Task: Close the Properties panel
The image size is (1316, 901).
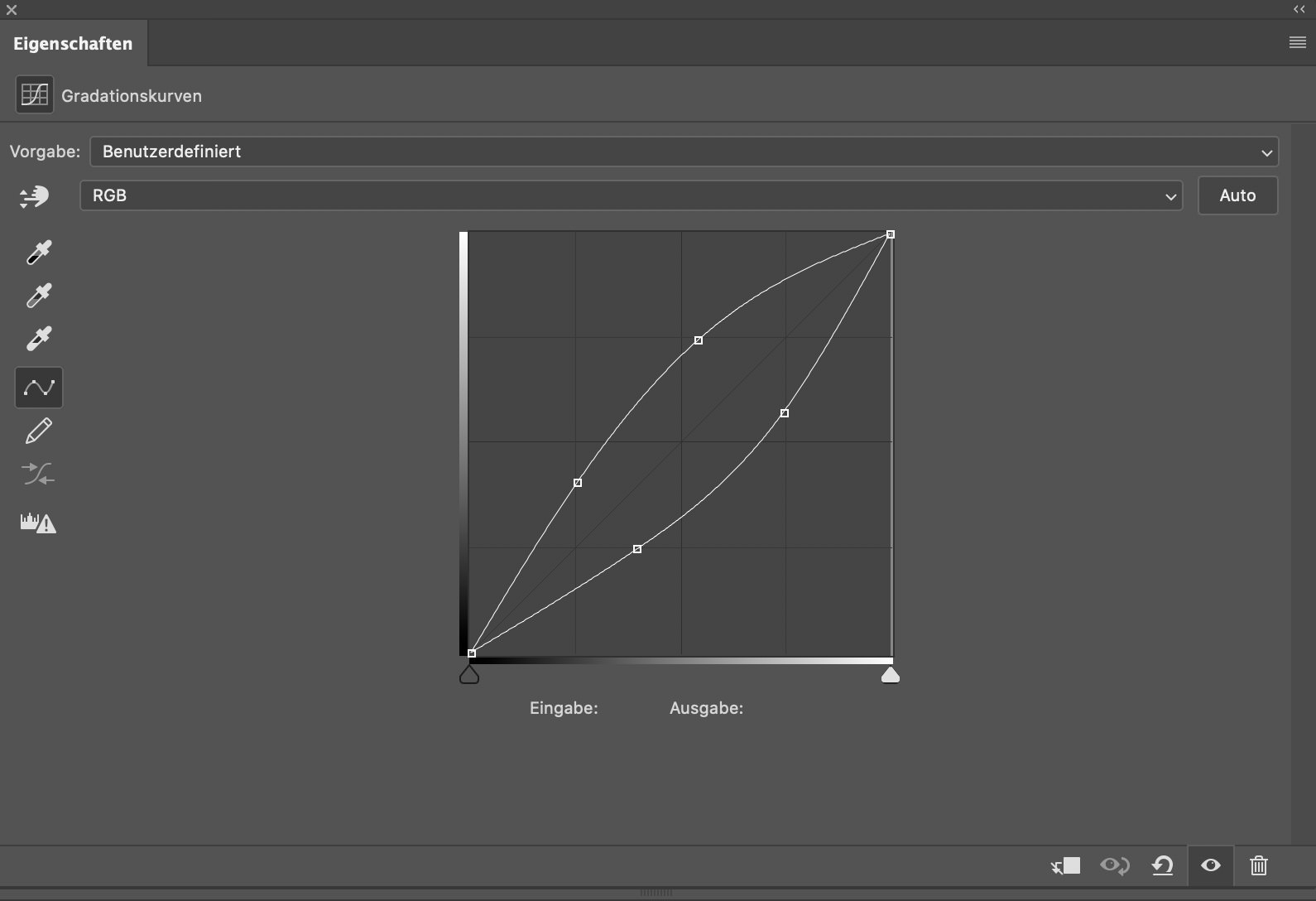Action: [x=12, y=10]
